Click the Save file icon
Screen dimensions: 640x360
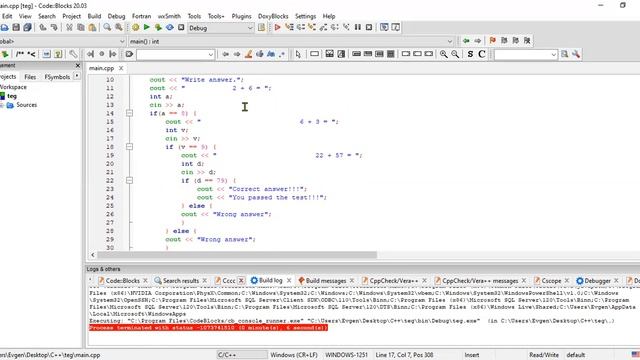coord(16,27)
